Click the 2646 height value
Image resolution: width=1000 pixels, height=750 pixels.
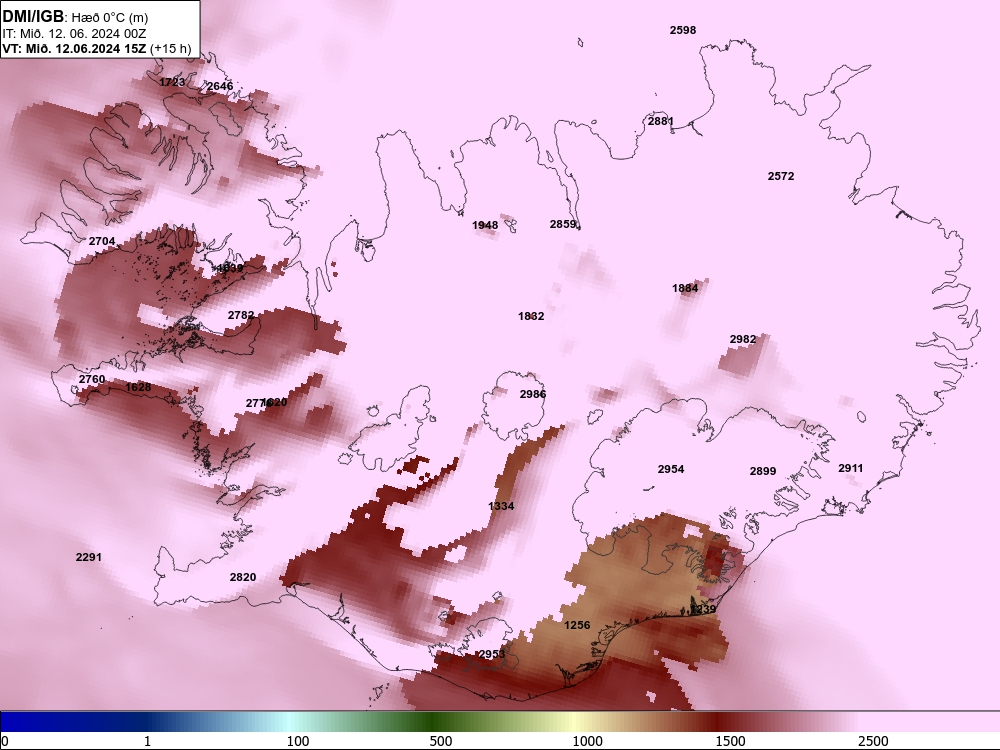pyautogui.click(x=220, y=86)
